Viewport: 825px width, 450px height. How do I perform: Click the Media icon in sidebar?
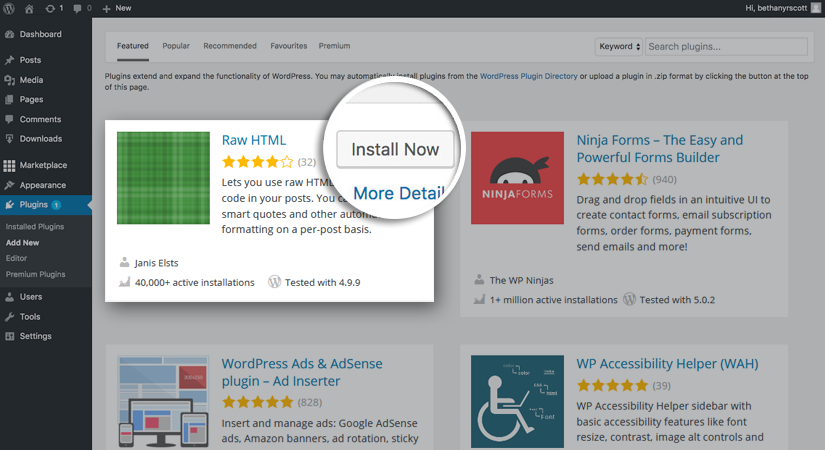[x=9, y=80]
